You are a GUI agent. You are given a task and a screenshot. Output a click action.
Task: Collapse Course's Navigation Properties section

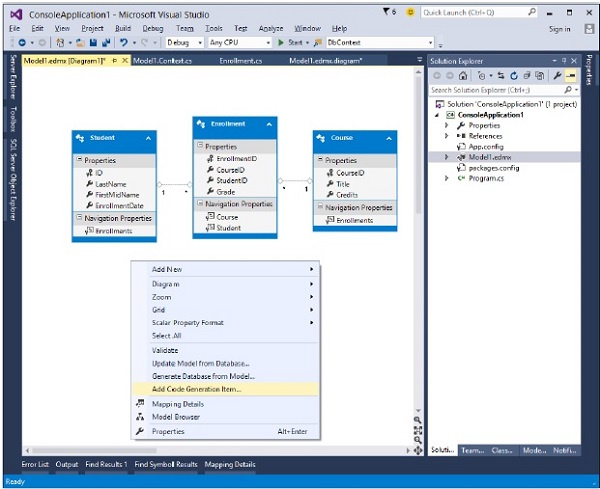point(320,207)
